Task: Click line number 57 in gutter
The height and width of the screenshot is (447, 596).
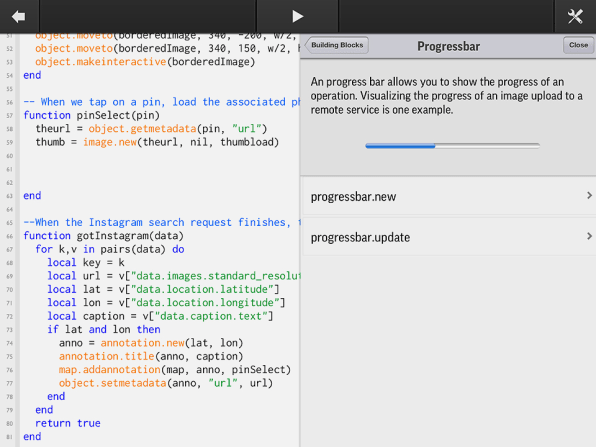Action: click(x=10, y=116)
